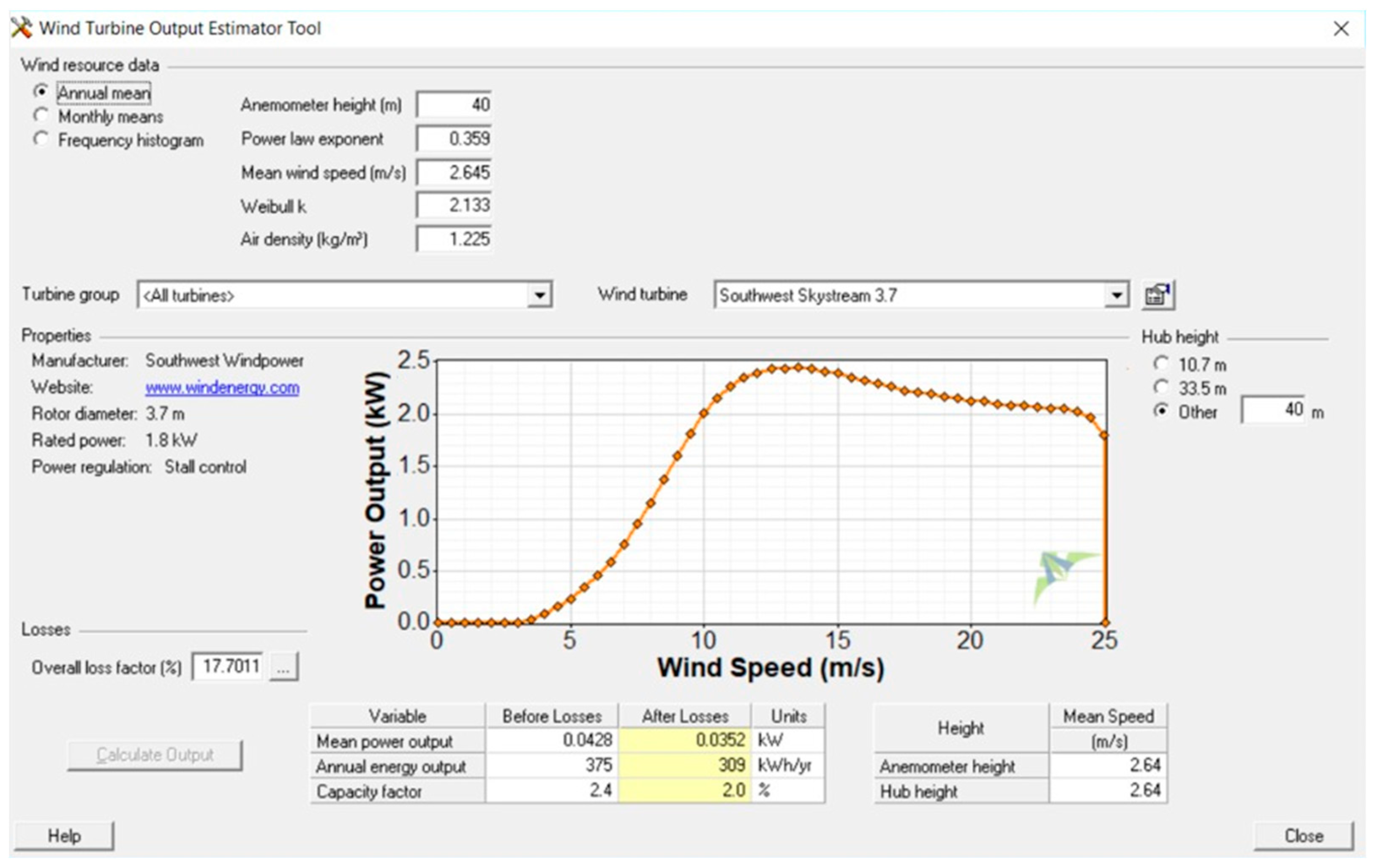Click the Power law exponent field
This screenshot has width=1378, height=868.
(454, 139)
